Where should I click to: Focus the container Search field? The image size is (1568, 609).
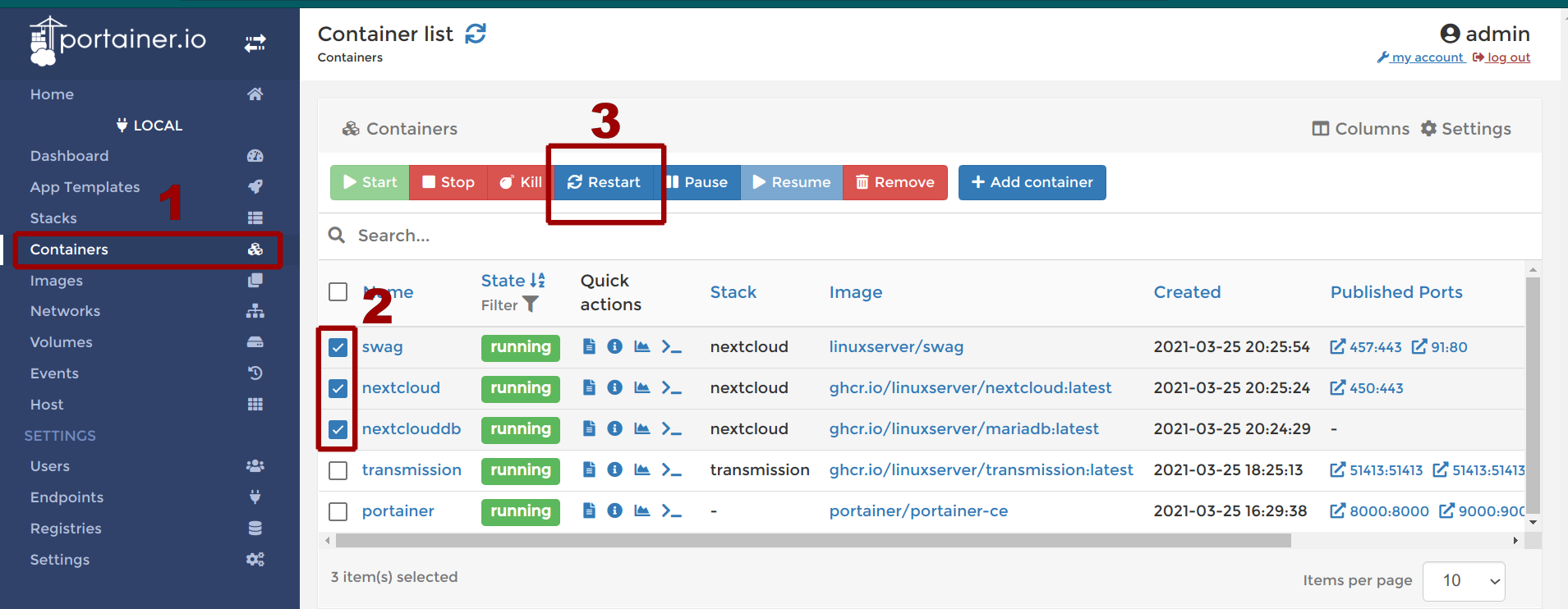pos(929,236)
